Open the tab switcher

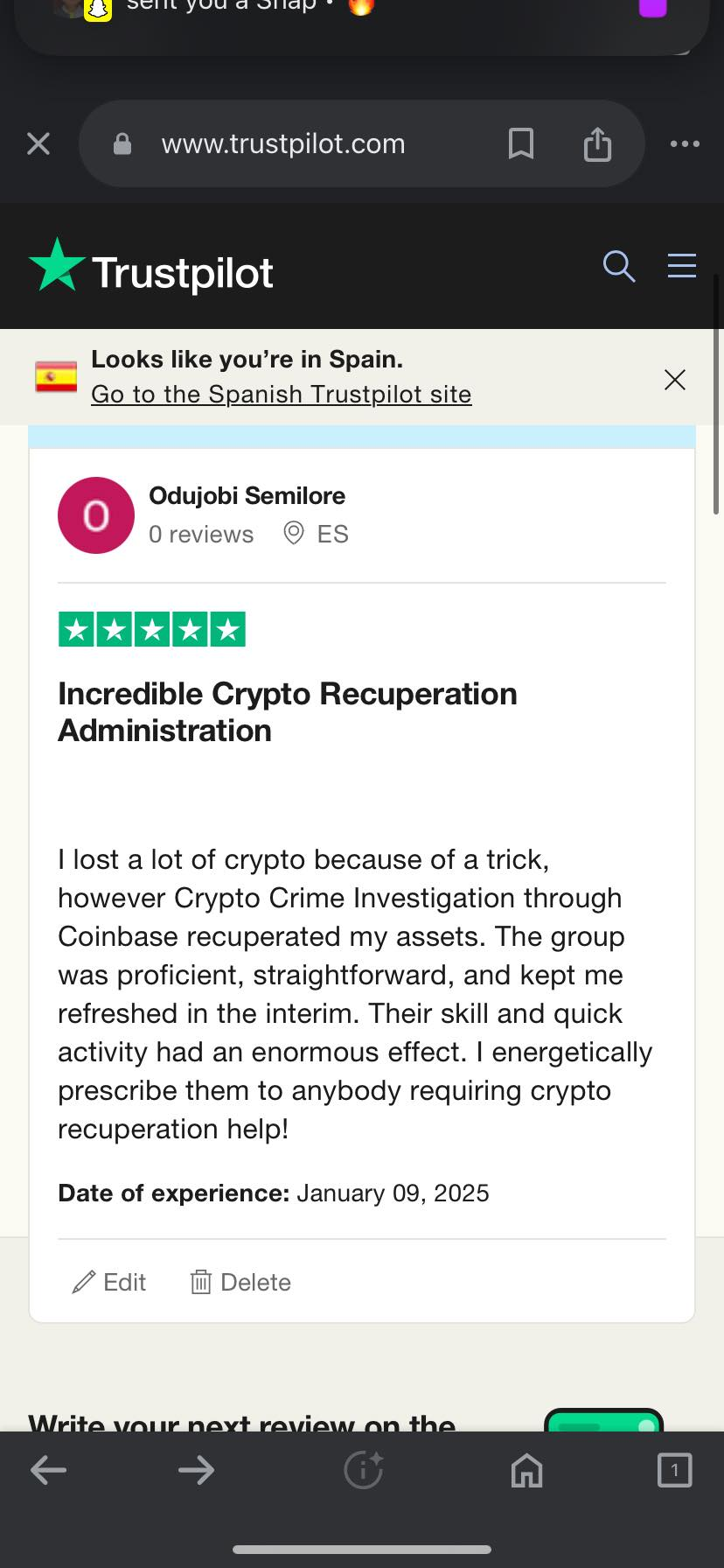[x=674, y=1470]
